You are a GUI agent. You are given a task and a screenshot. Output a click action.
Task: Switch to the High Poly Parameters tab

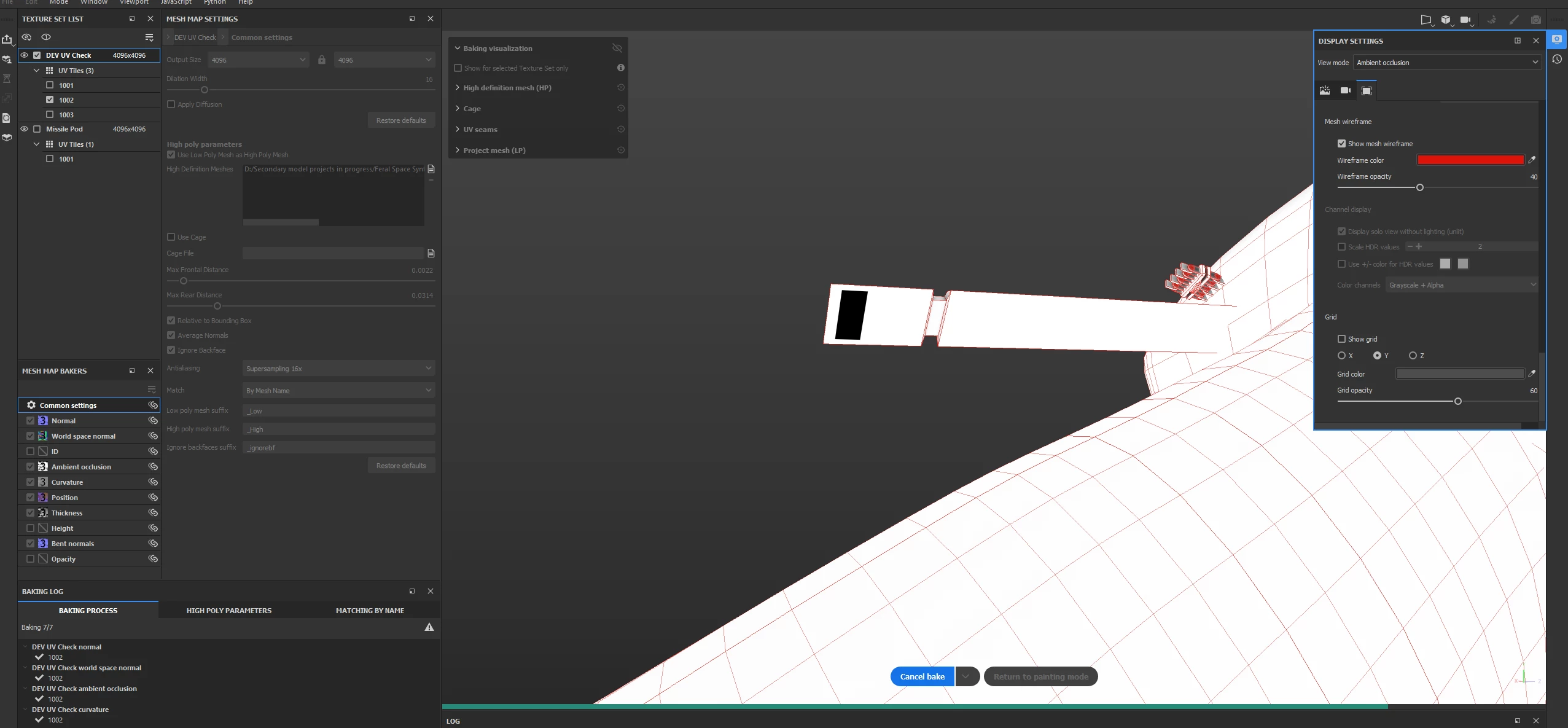tap(228, 610)
